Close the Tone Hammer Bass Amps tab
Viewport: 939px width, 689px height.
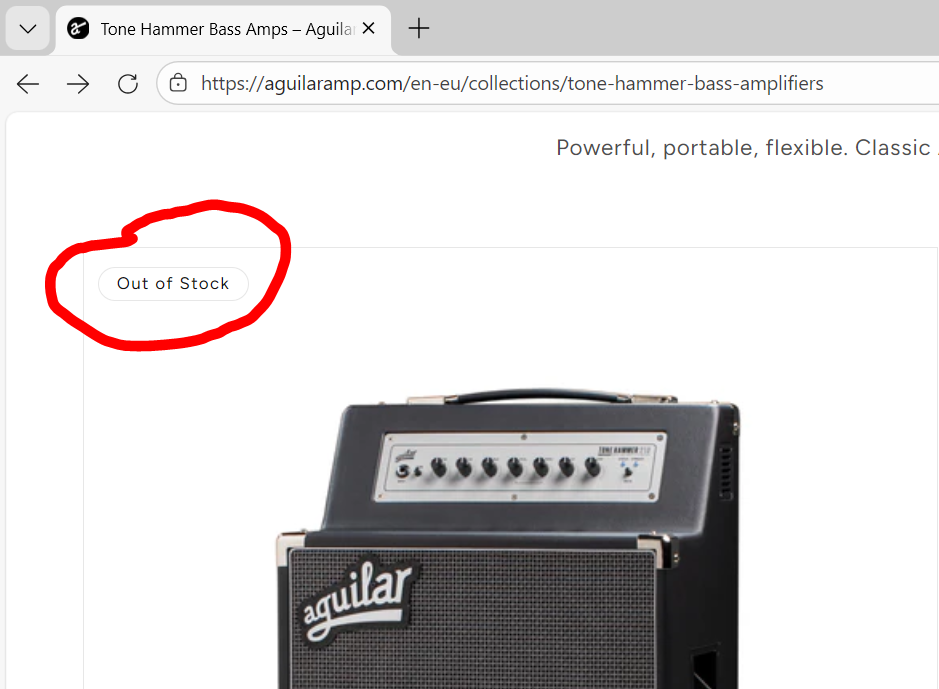pos(369,28)
